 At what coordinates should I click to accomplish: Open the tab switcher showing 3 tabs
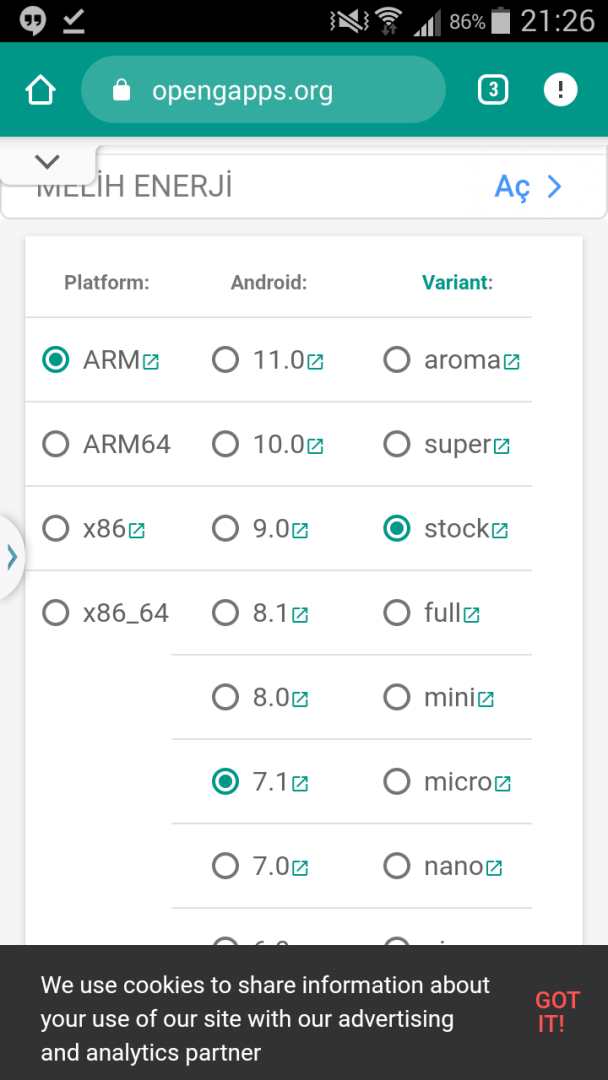[x=492, y=90]
